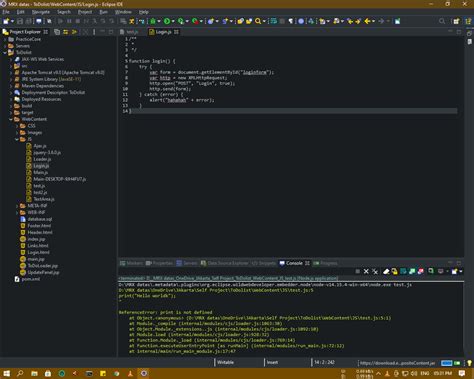This screenshot has height=379, width=474.
Task: Open the Help menu
Action: (x=144, y=12)
